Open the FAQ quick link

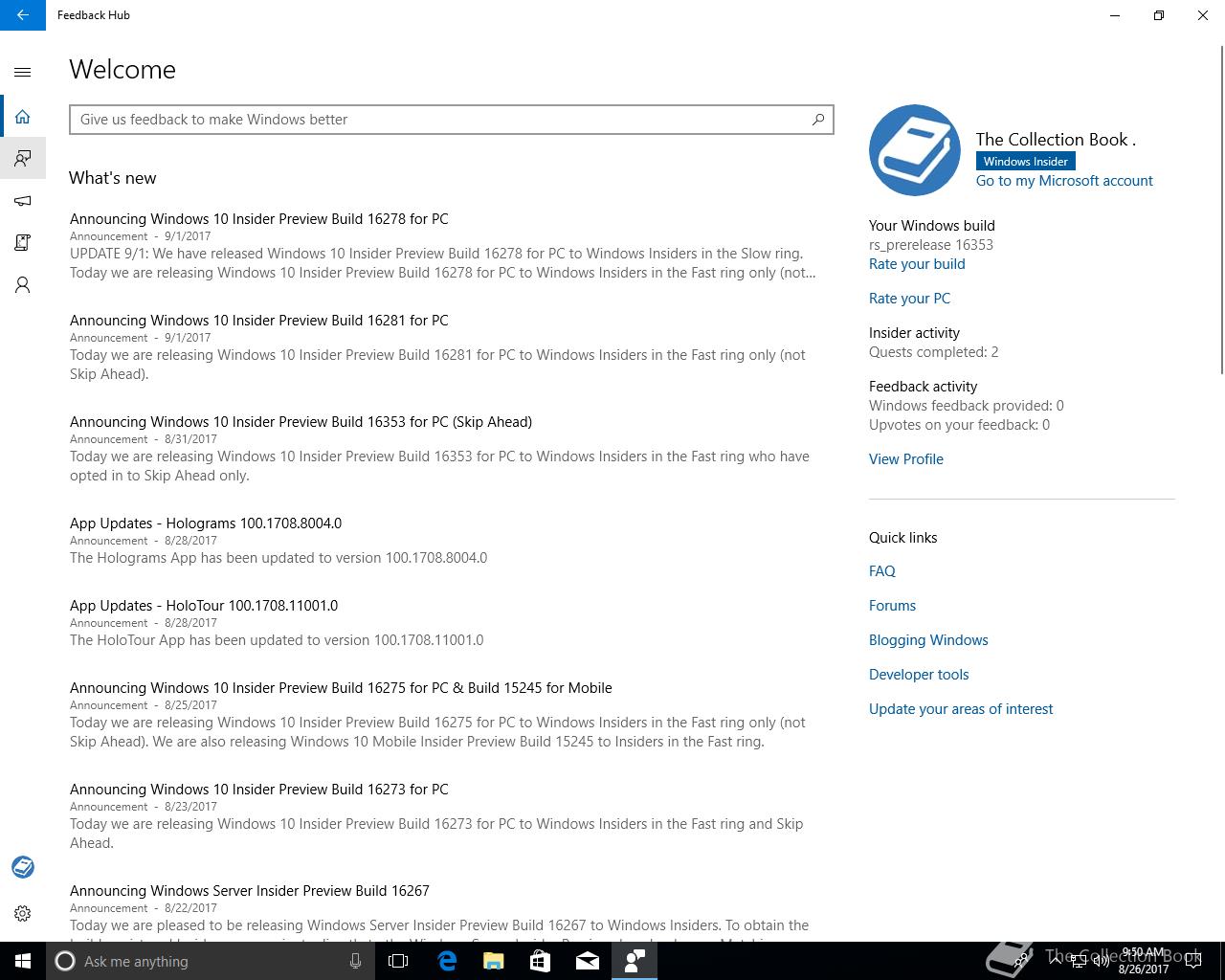point(882,571)
